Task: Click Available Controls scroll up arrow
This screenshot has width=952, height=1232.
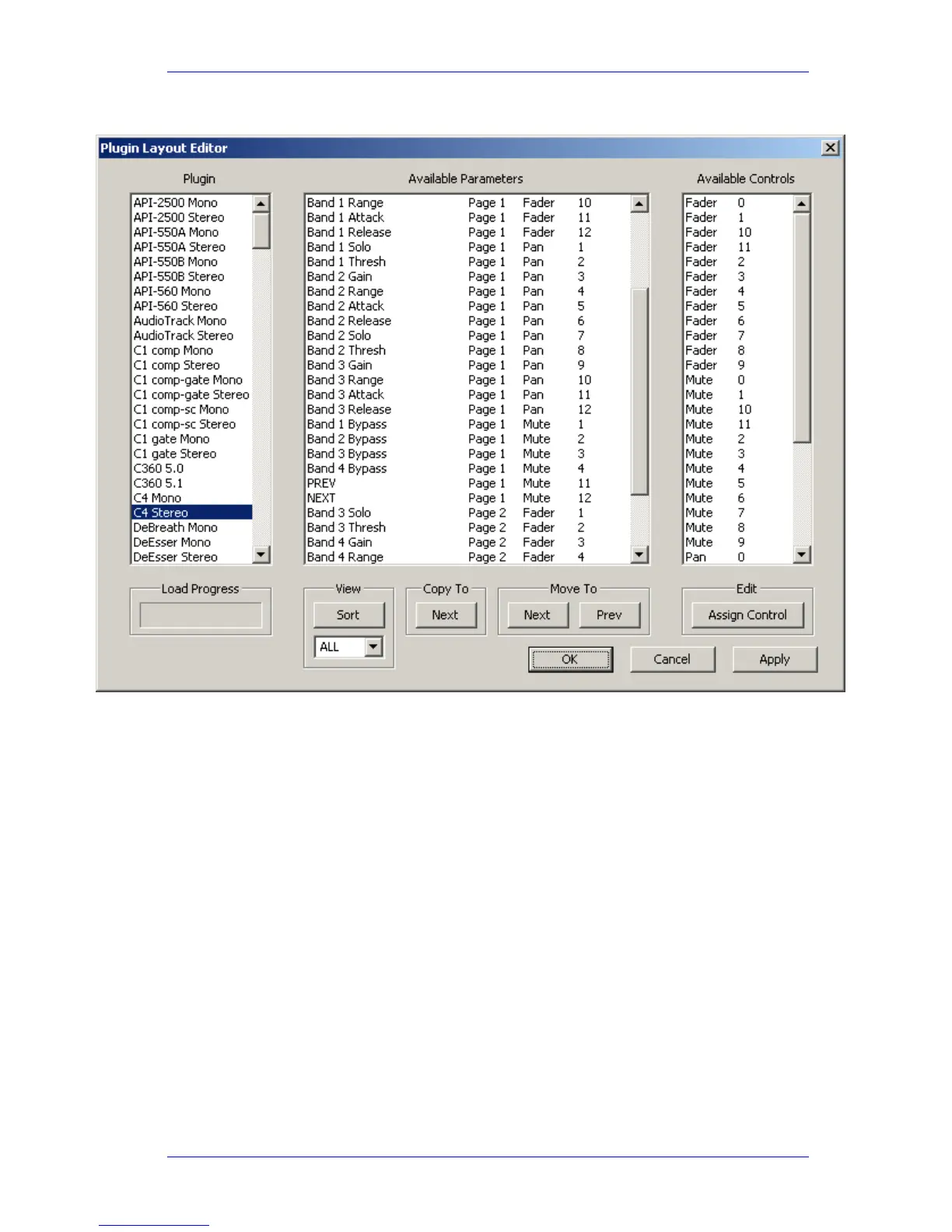Action: click(x=802, y=203)
